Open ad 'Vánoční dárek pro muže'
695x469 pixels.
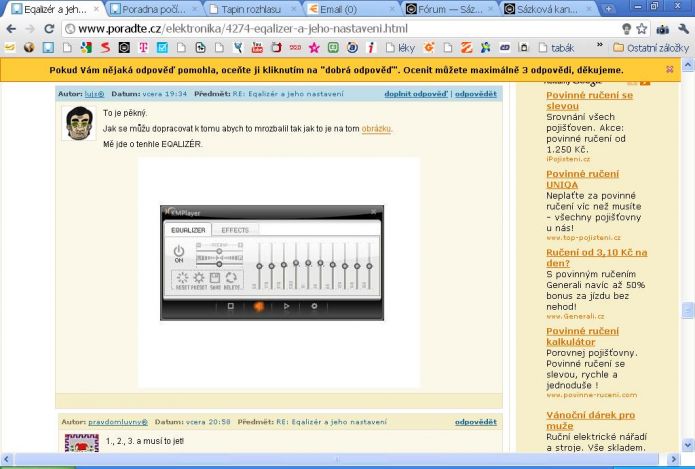(x=590, y=420)
